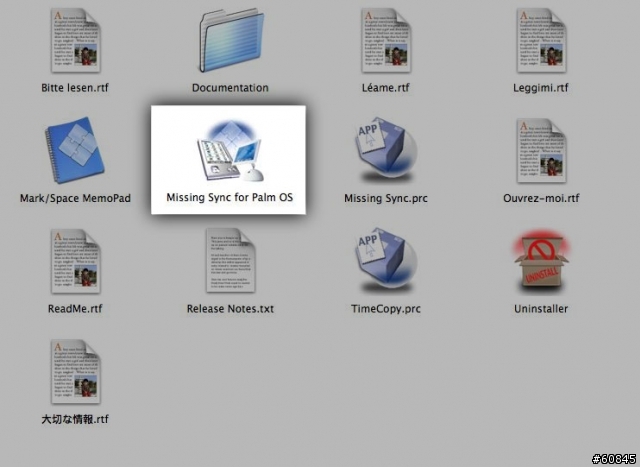Click the "Léame.rtf" file name
The image size is (640, 467).
click(x=386, y=88)
